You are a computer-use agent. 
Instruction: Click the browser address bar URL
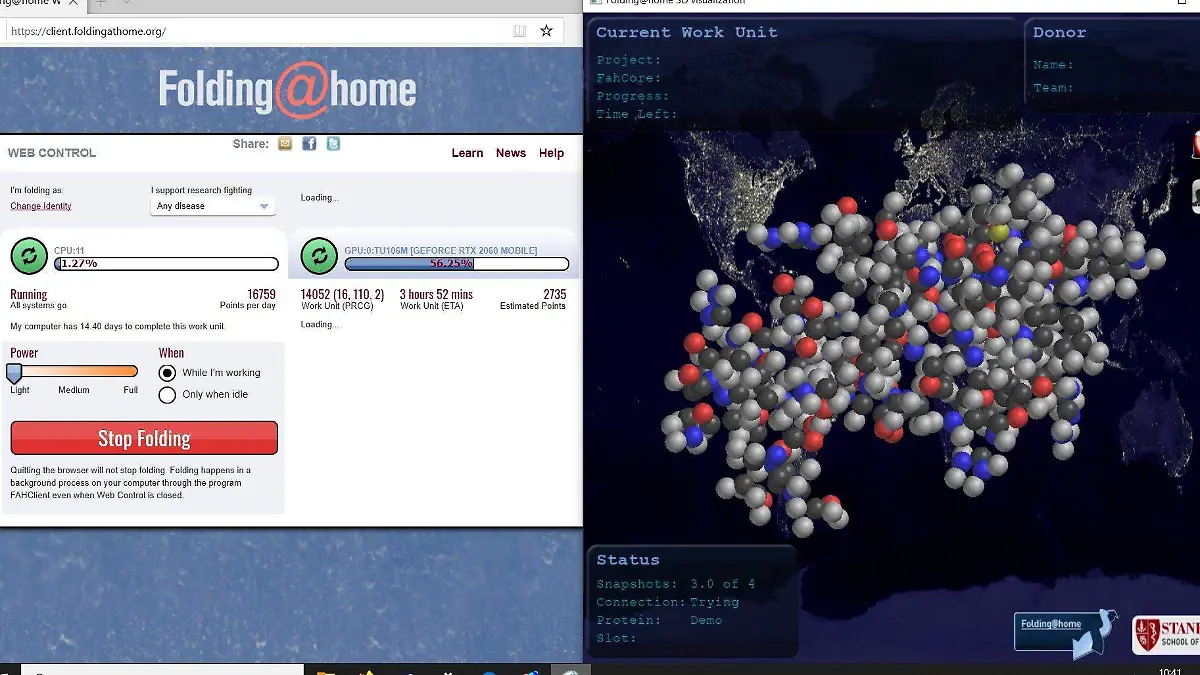90,31
